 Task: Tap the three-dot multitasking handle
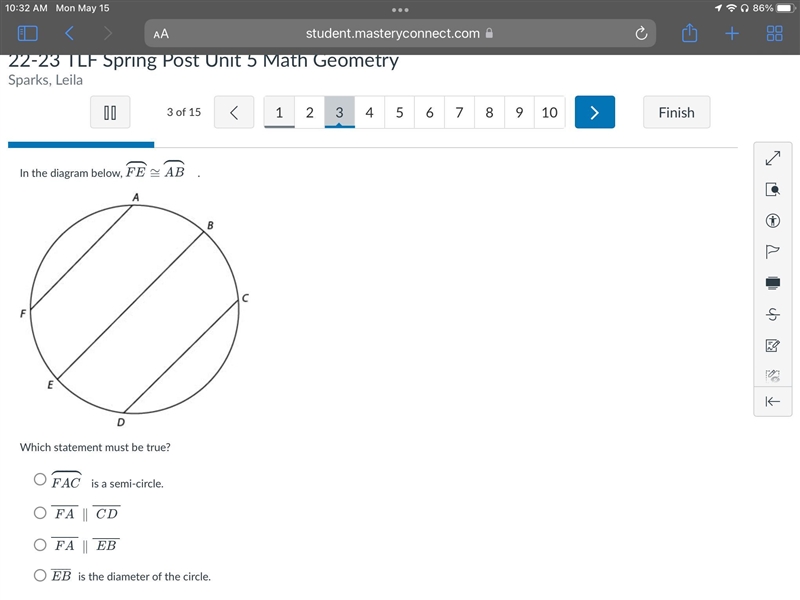point(400,10)
